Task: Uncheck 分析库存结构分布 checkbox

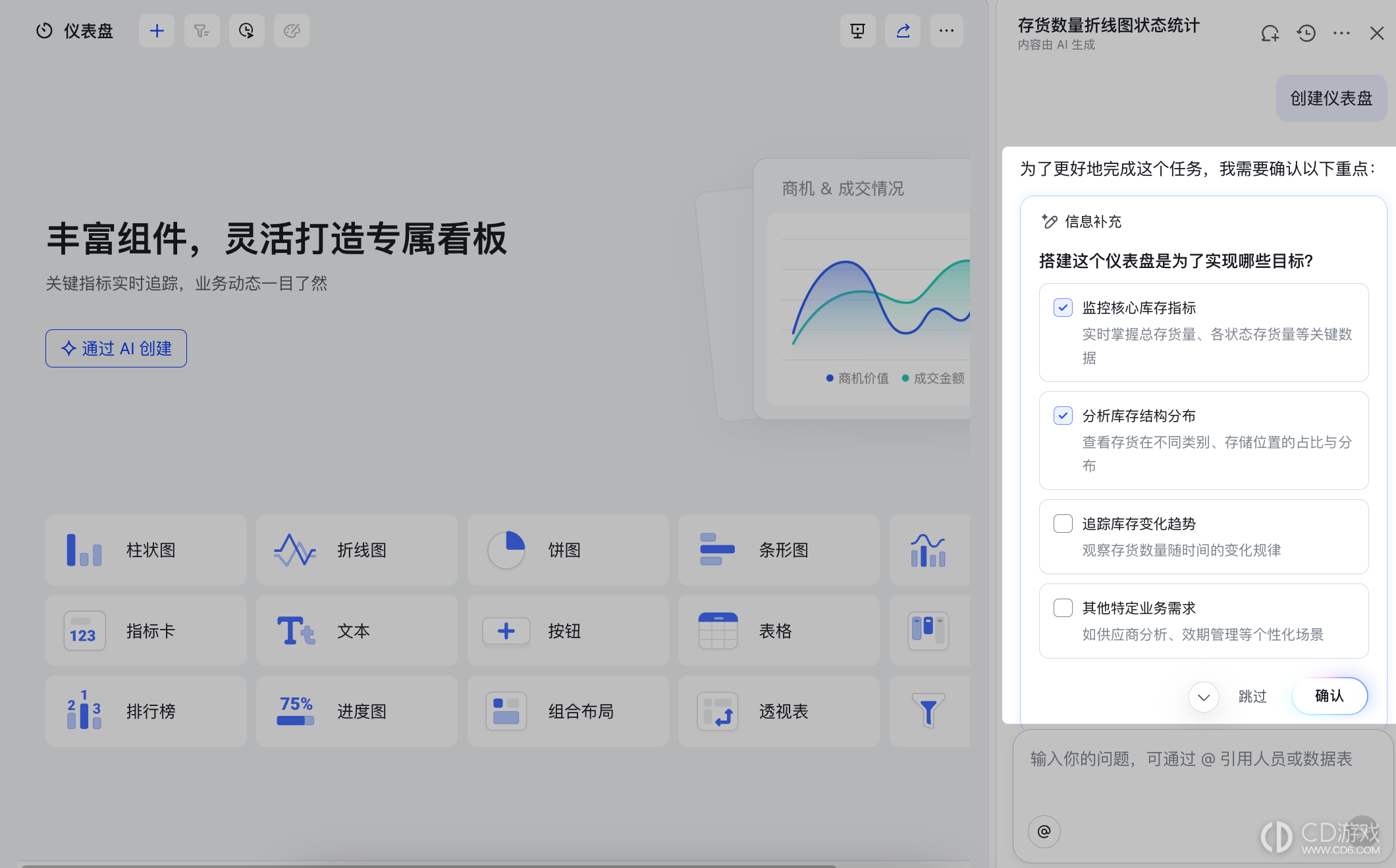Action: click(1063, 416)
